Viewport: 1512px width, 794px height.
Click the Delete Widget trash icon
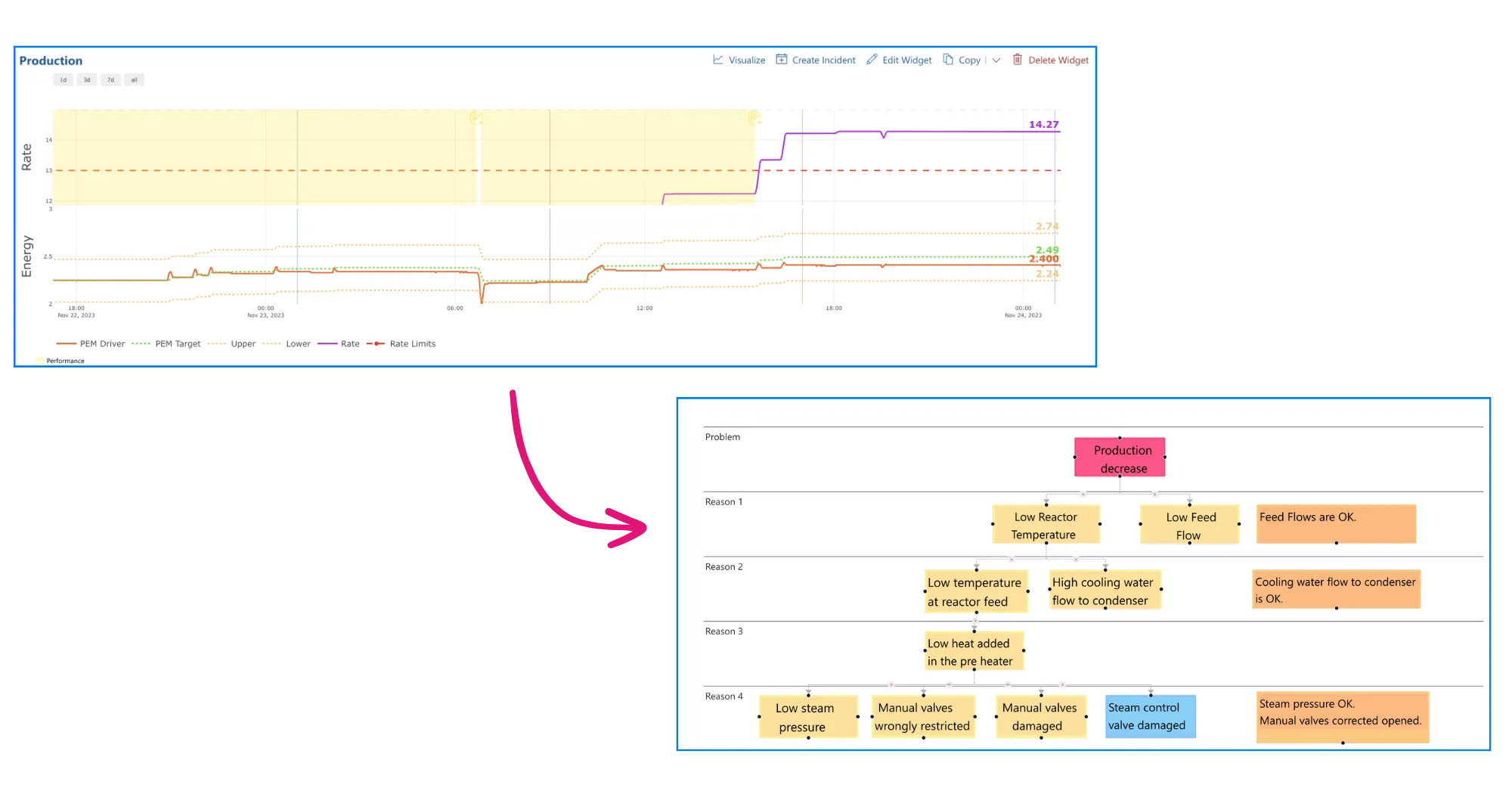point(1018,60)
